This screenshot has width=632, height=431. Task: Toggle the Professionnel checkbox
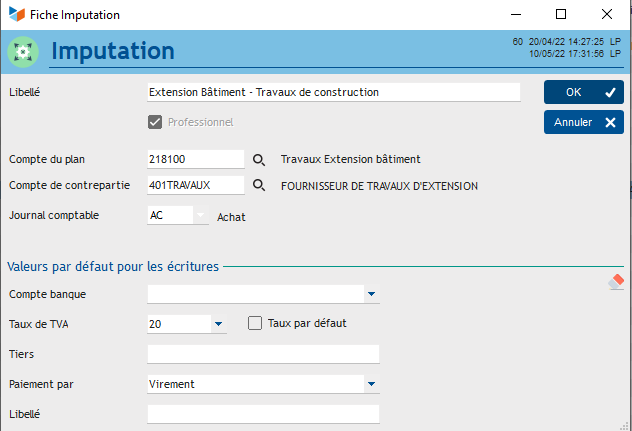[155, 122]
